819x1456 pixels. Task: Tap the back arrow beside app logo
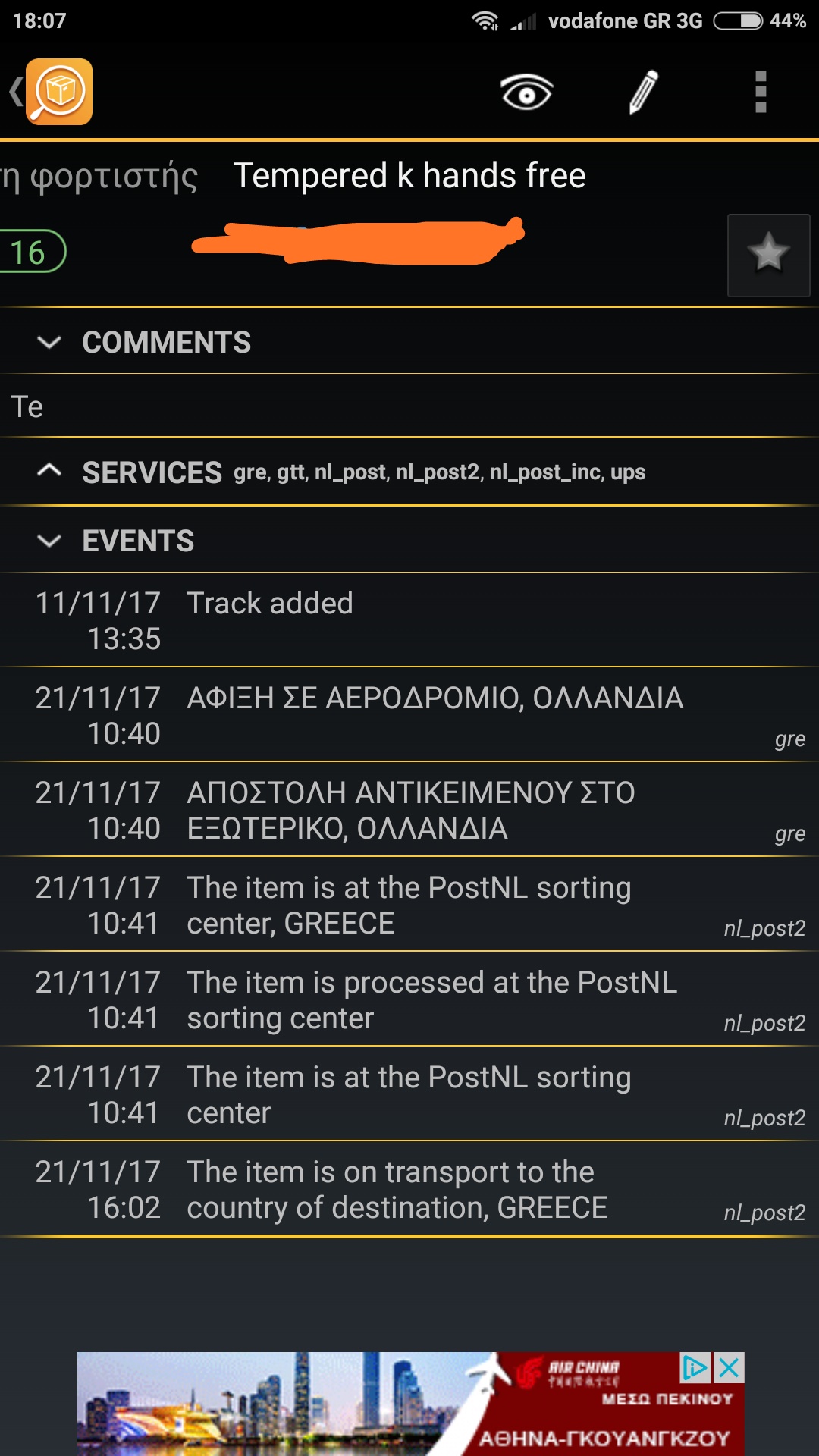tap(14, 92)
